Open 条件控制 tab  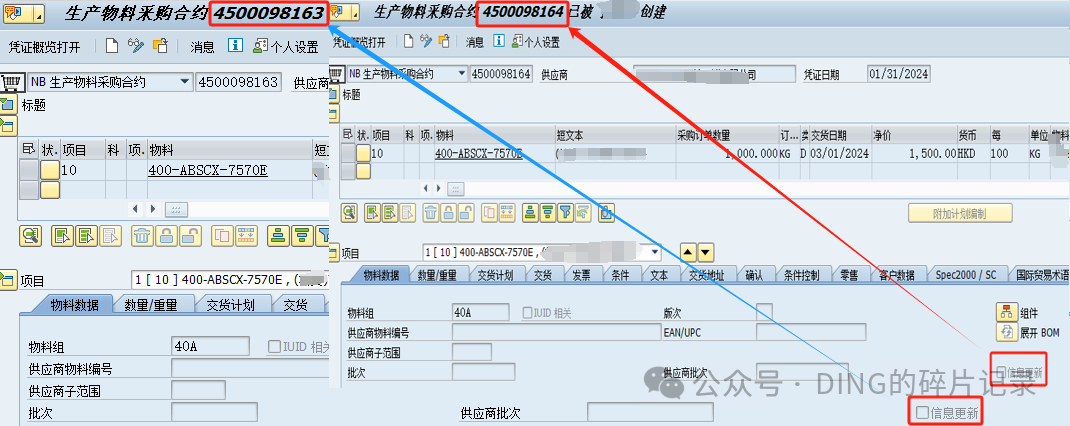[x=801, y=275]
